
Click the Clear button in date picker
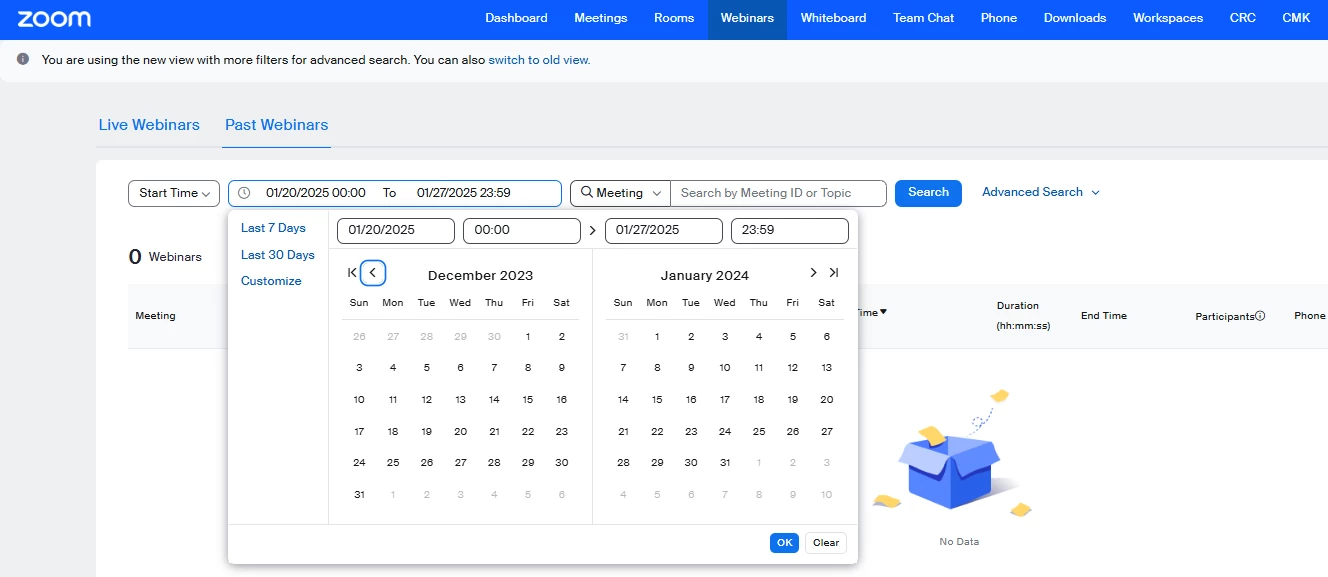click(826, 543)
